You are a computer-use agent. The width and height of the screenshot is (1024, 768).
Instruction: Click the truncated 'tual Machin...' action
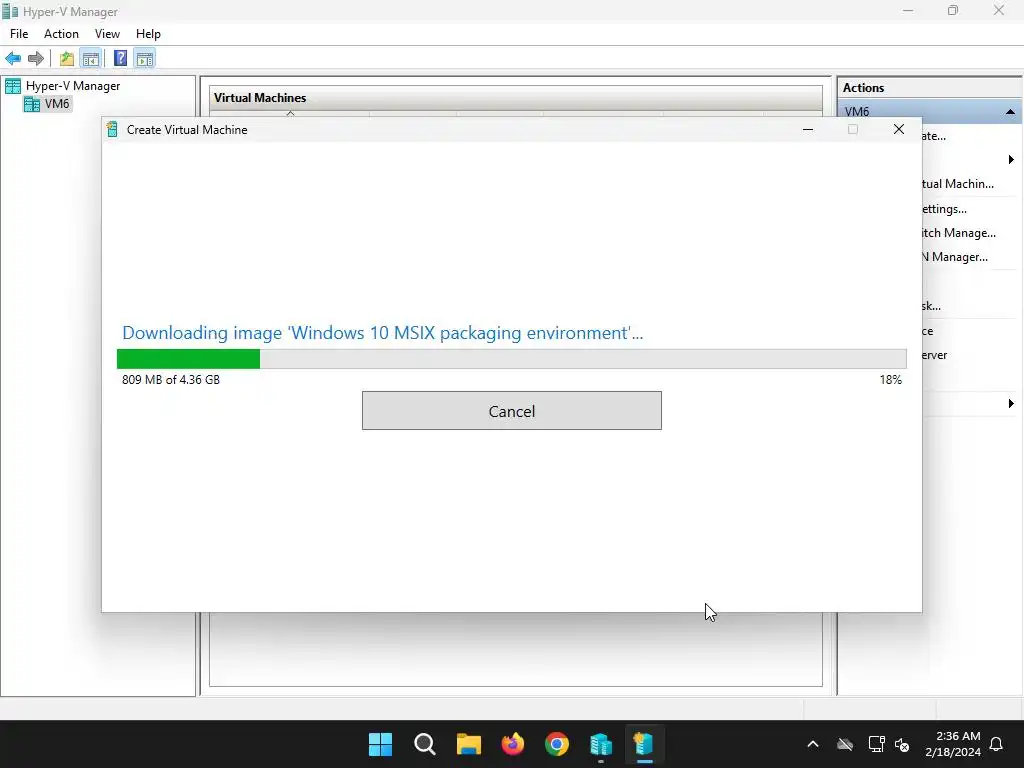pyautogui.click(x=958, y=184)
